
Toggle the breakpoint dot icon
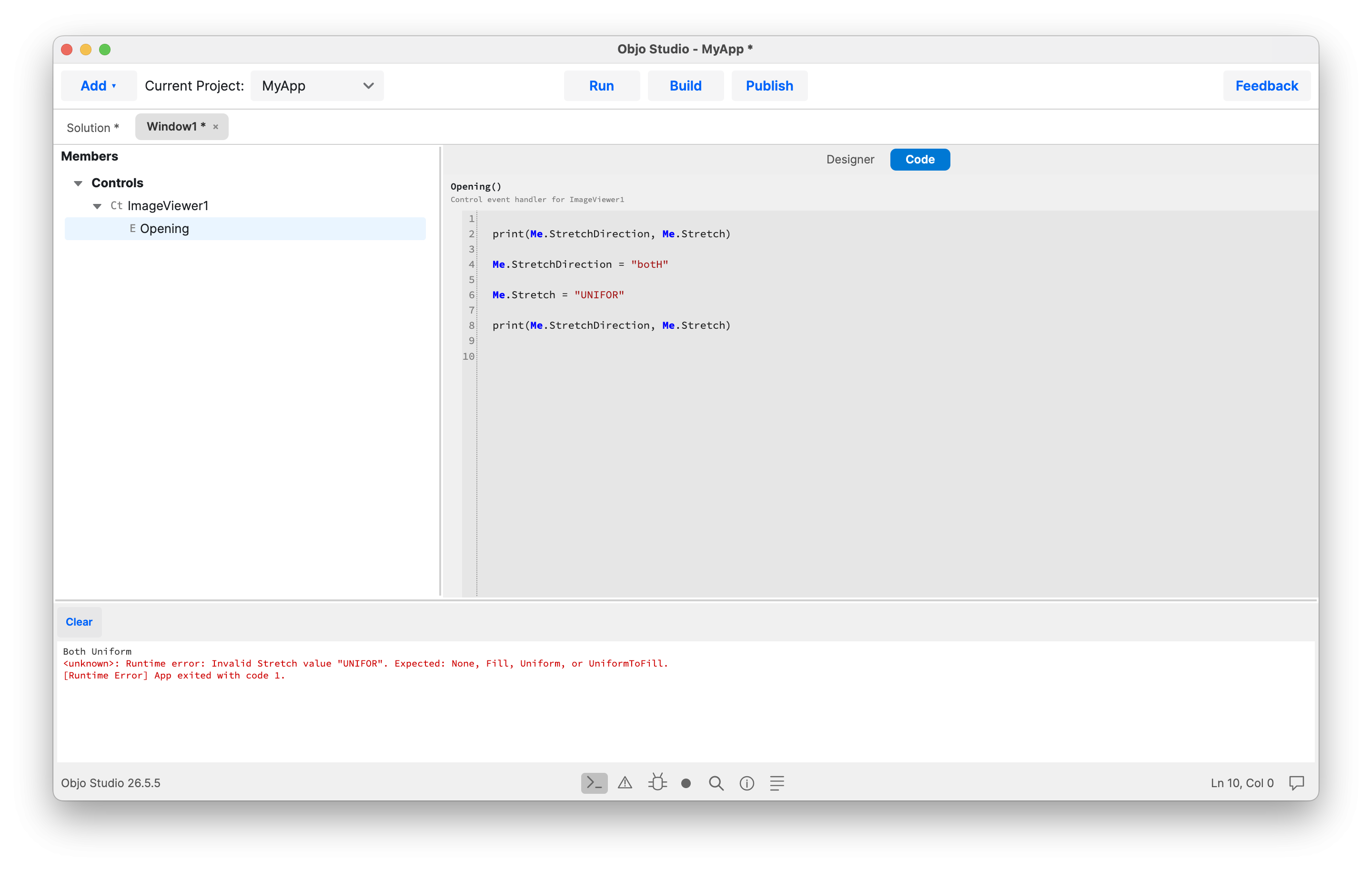pos(686,783)
